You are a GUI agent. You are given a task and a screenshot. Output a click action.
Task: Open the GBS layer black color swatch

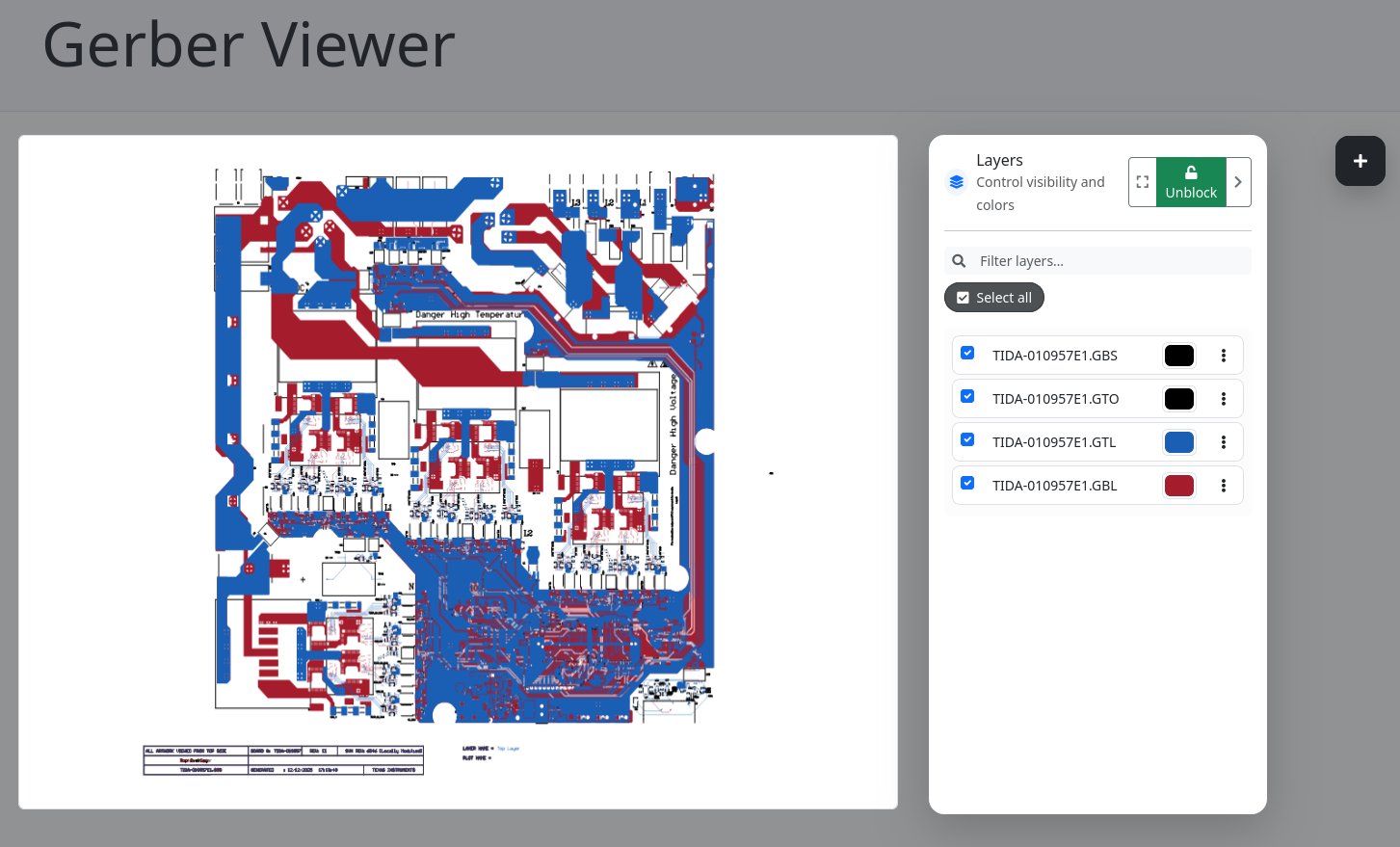coord(1178,356)
